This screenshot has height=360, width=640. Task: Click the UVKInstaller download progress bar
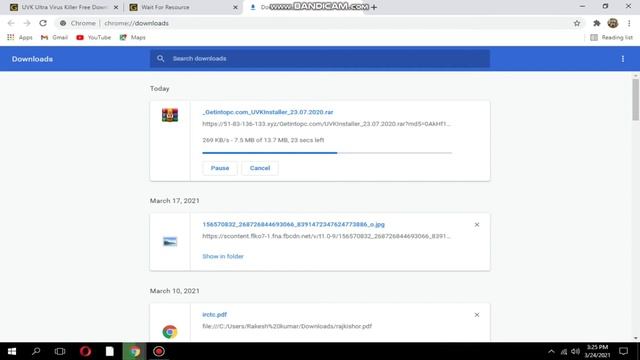pos(327,153)
